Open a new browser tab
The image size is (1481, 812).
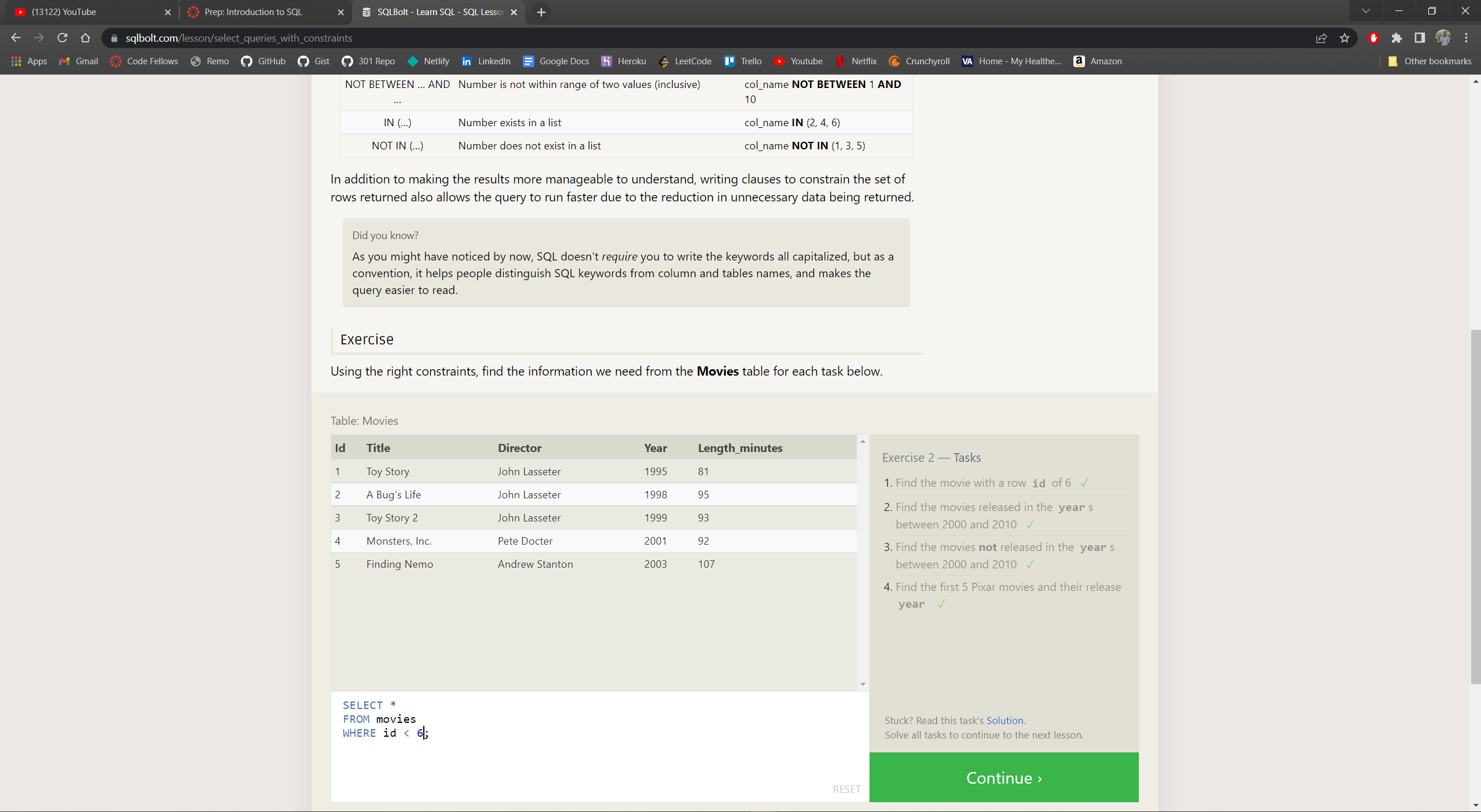[x=541, y=12]
